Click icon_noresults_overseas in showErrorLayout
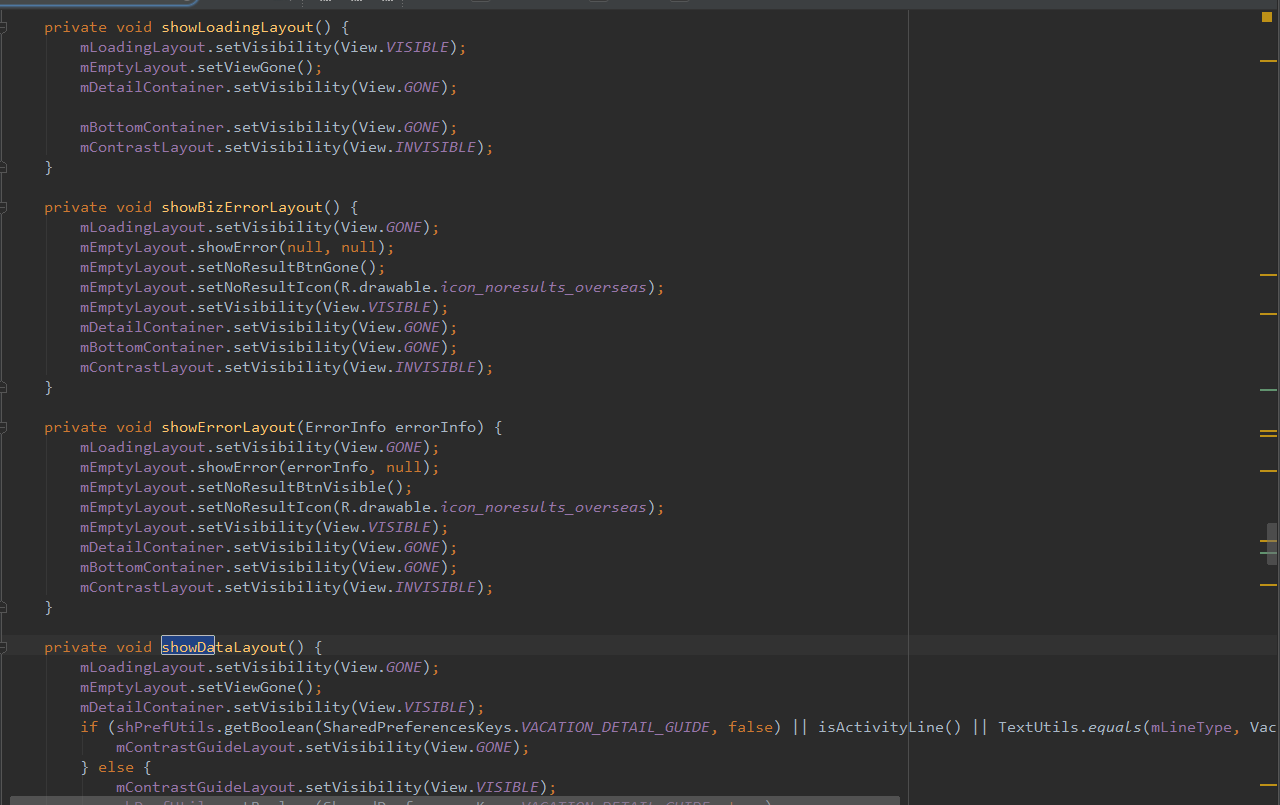This screenshot has height=805, width=1280. coord(544,507)
